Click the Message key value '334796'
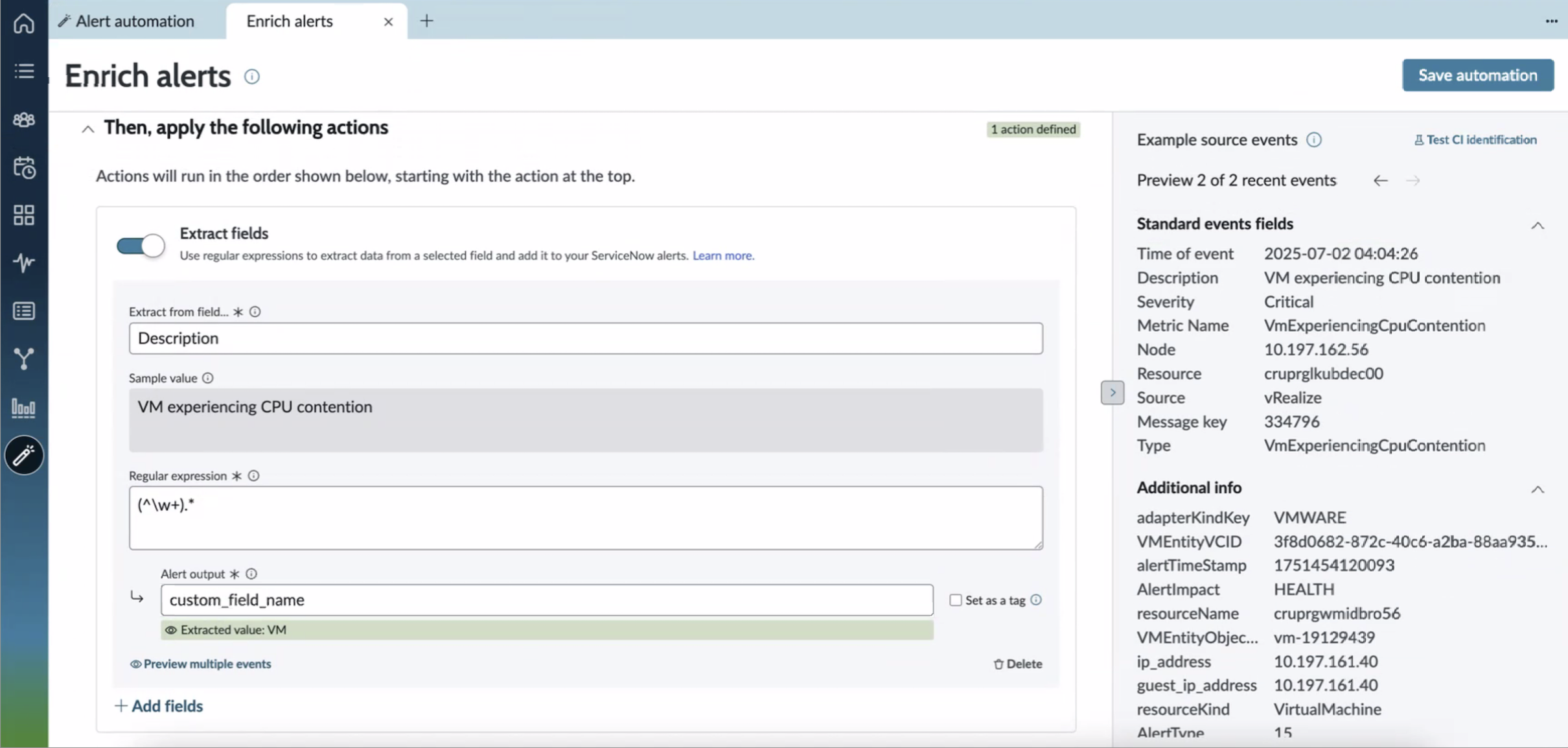Image resolution: width=1568 pixels, height=748 pixels. (x=1291, y=422)
